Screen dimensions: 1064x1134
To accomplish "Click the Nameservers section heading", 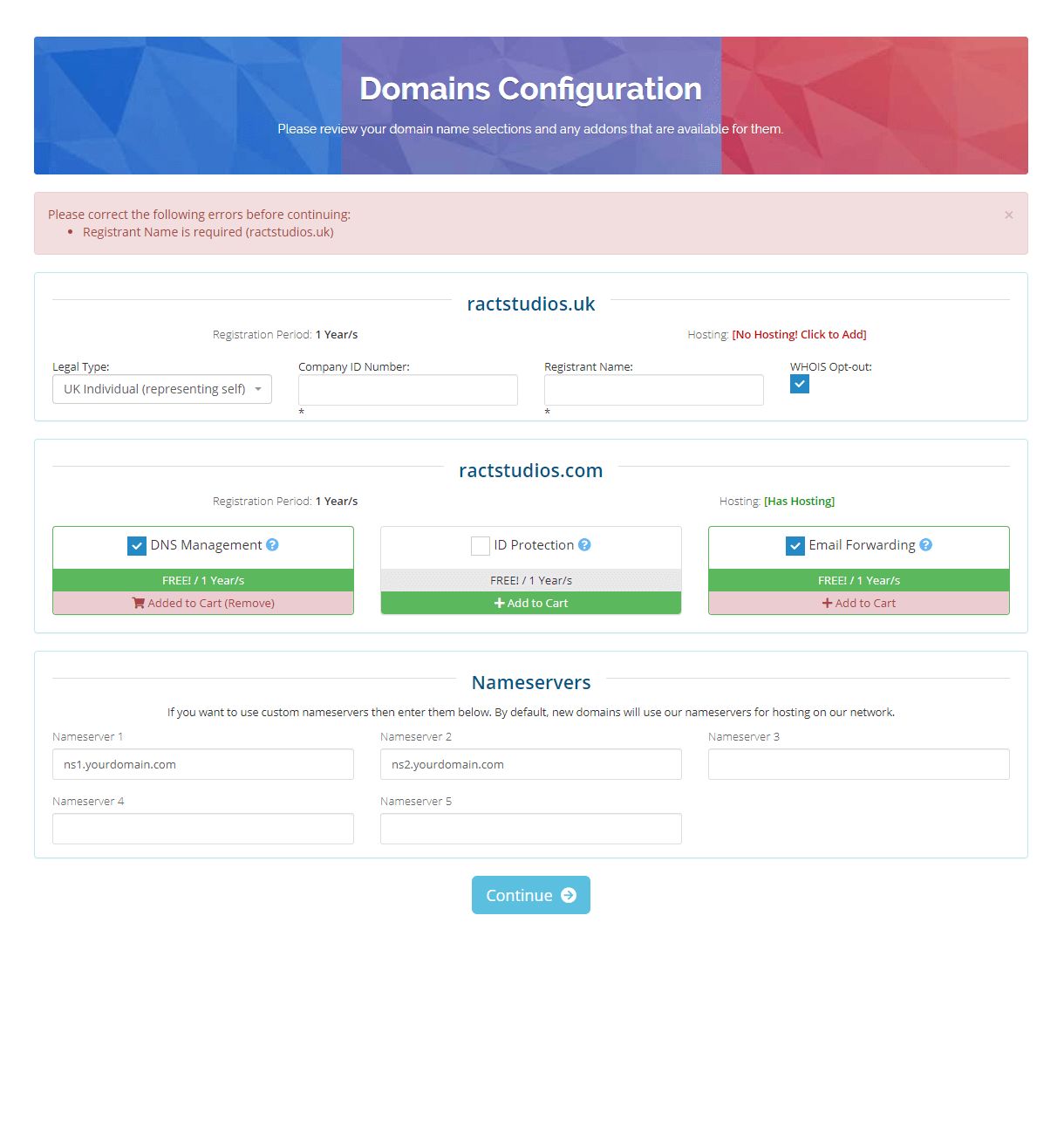I will 531,682.
